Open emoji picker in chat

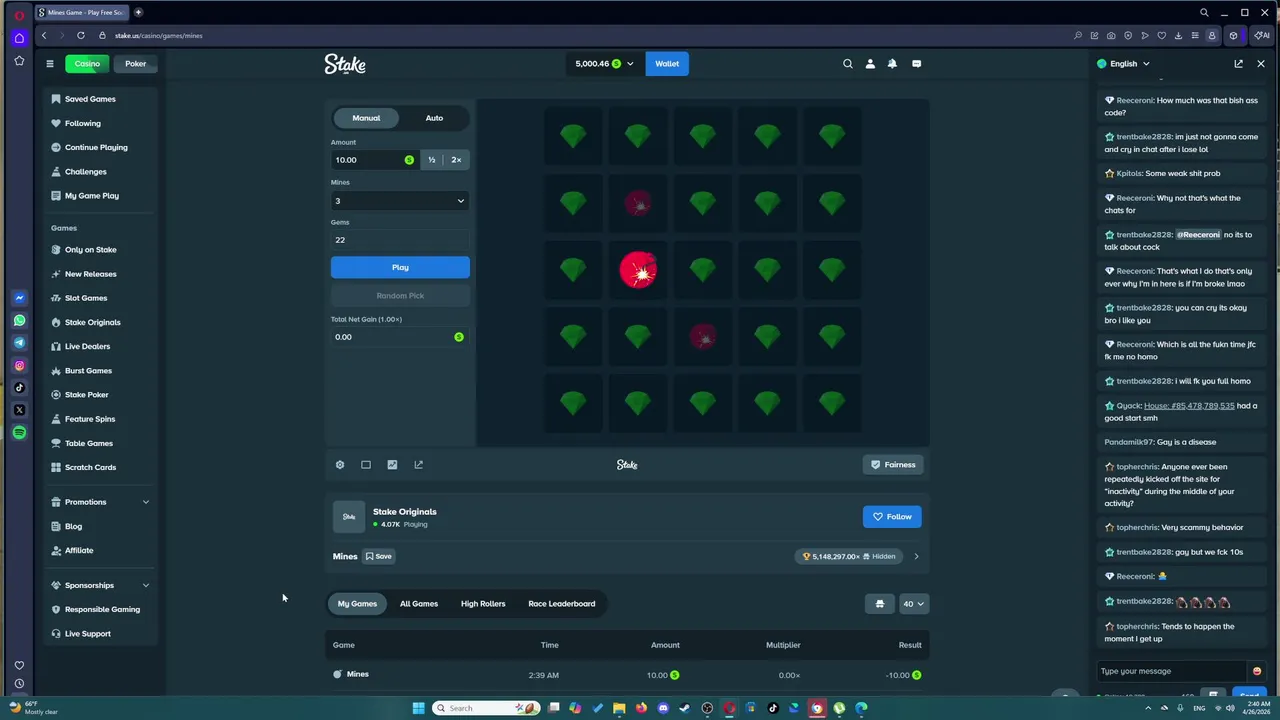click(1257, 671)
